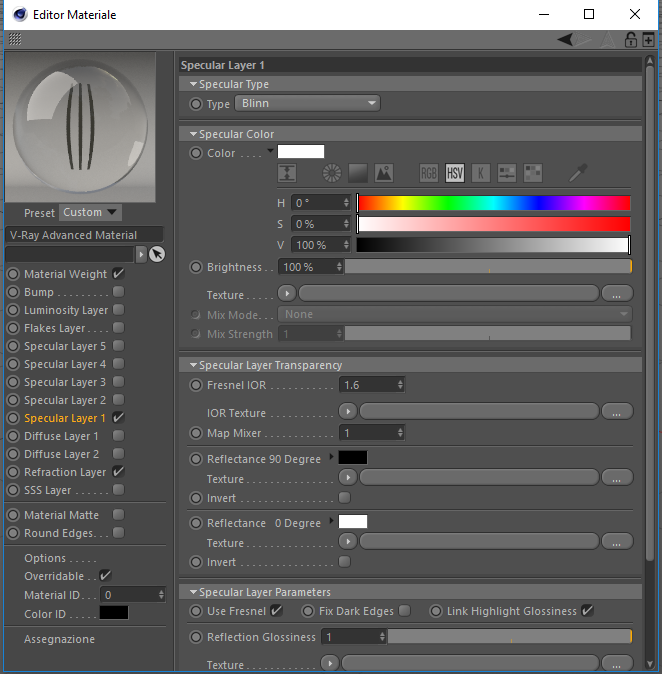The height and width of the screenshot is (674, 662).
Task: Go back with the left arrow icon
Action: tap(565, 40)
